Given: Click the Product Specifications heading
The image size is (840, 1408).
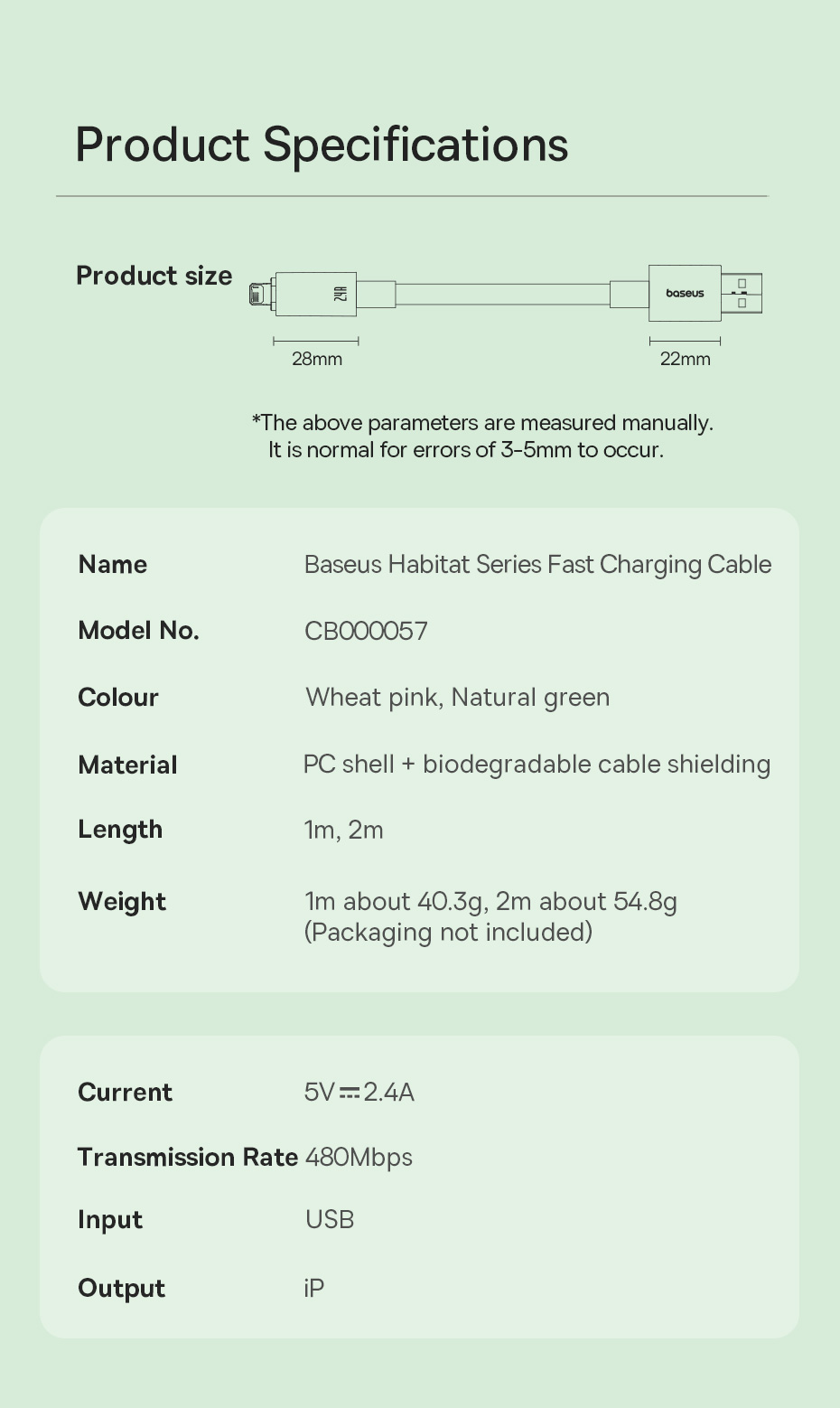Looking at the screenshot, I should tap(322, 145).
